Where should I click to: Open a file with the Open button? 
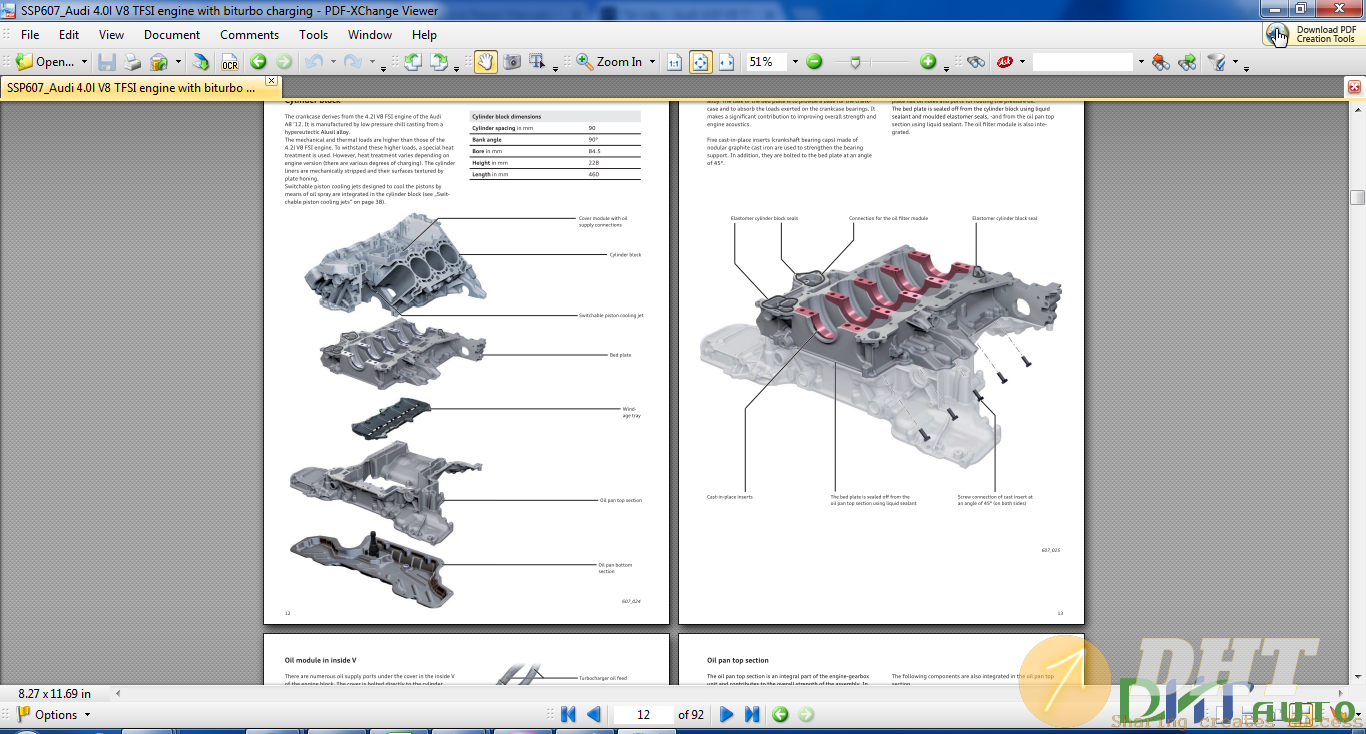44,62
